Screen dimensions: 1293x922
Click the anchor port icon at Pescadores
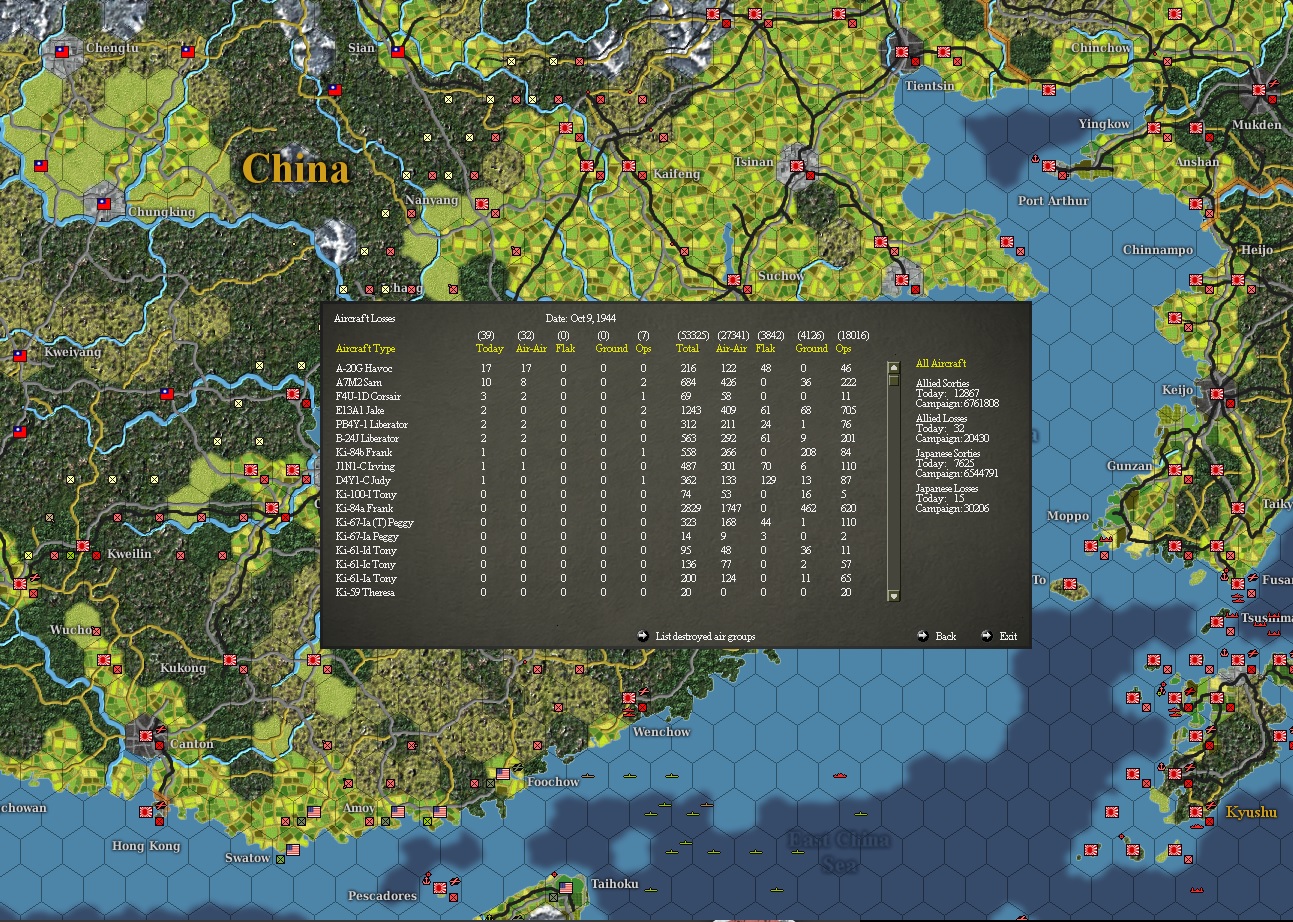[x=426, y=879]
